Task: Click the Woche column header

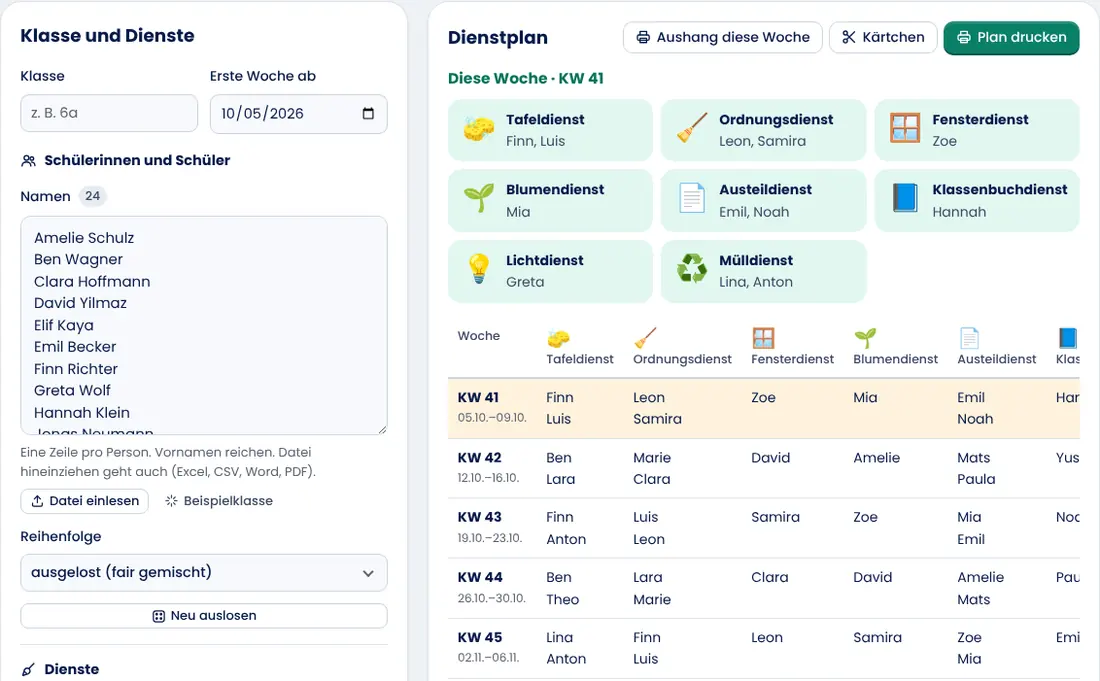Action: (x=478, y=336)
